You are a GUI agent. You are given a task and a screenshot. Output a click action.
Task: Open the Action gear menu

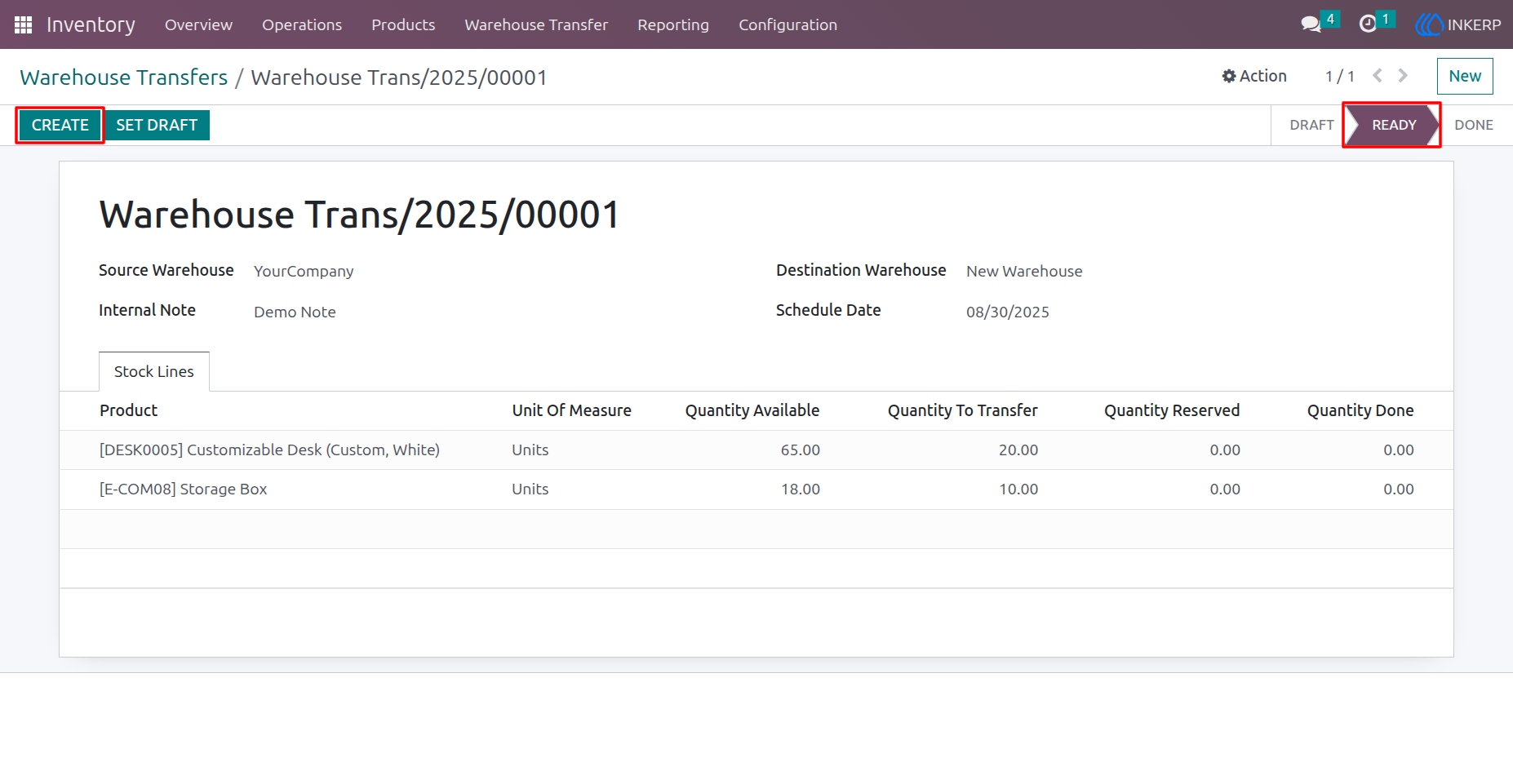(1254, 76)
